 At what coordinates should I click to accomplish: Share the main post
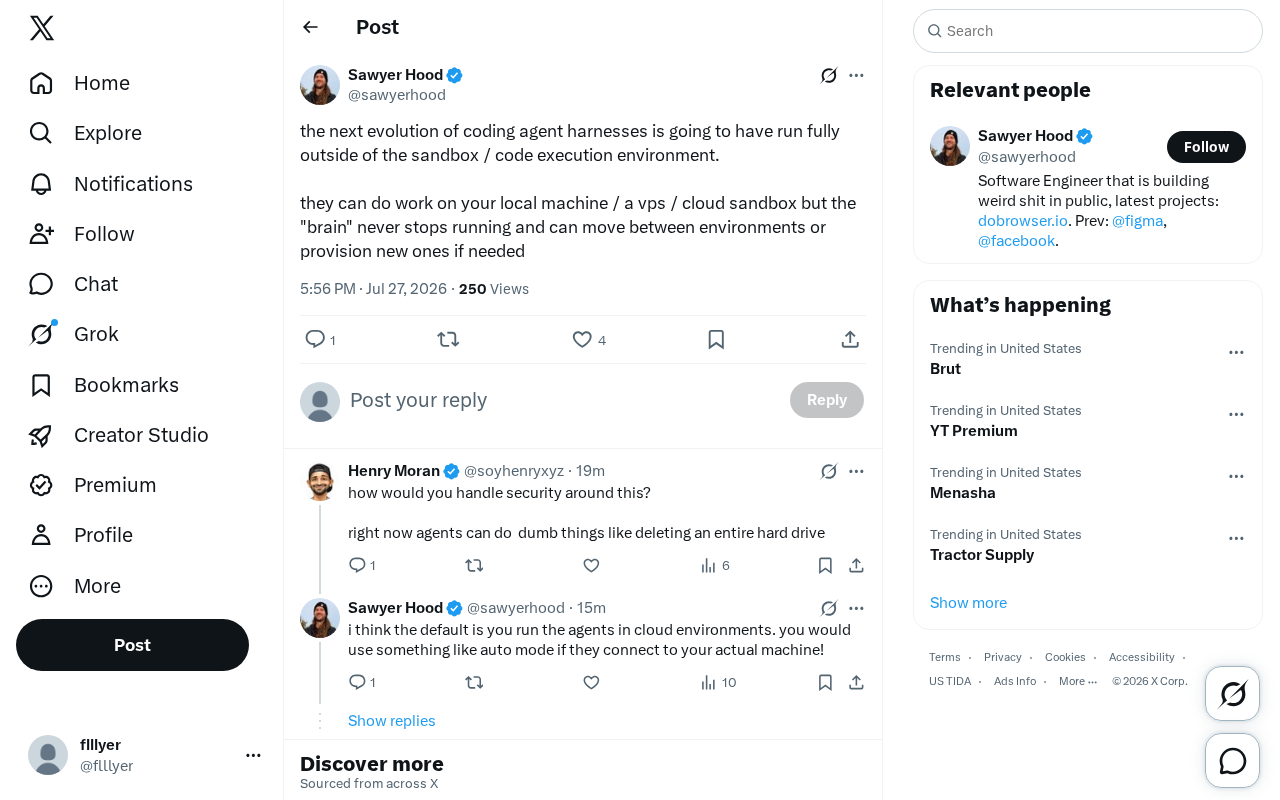850,340
